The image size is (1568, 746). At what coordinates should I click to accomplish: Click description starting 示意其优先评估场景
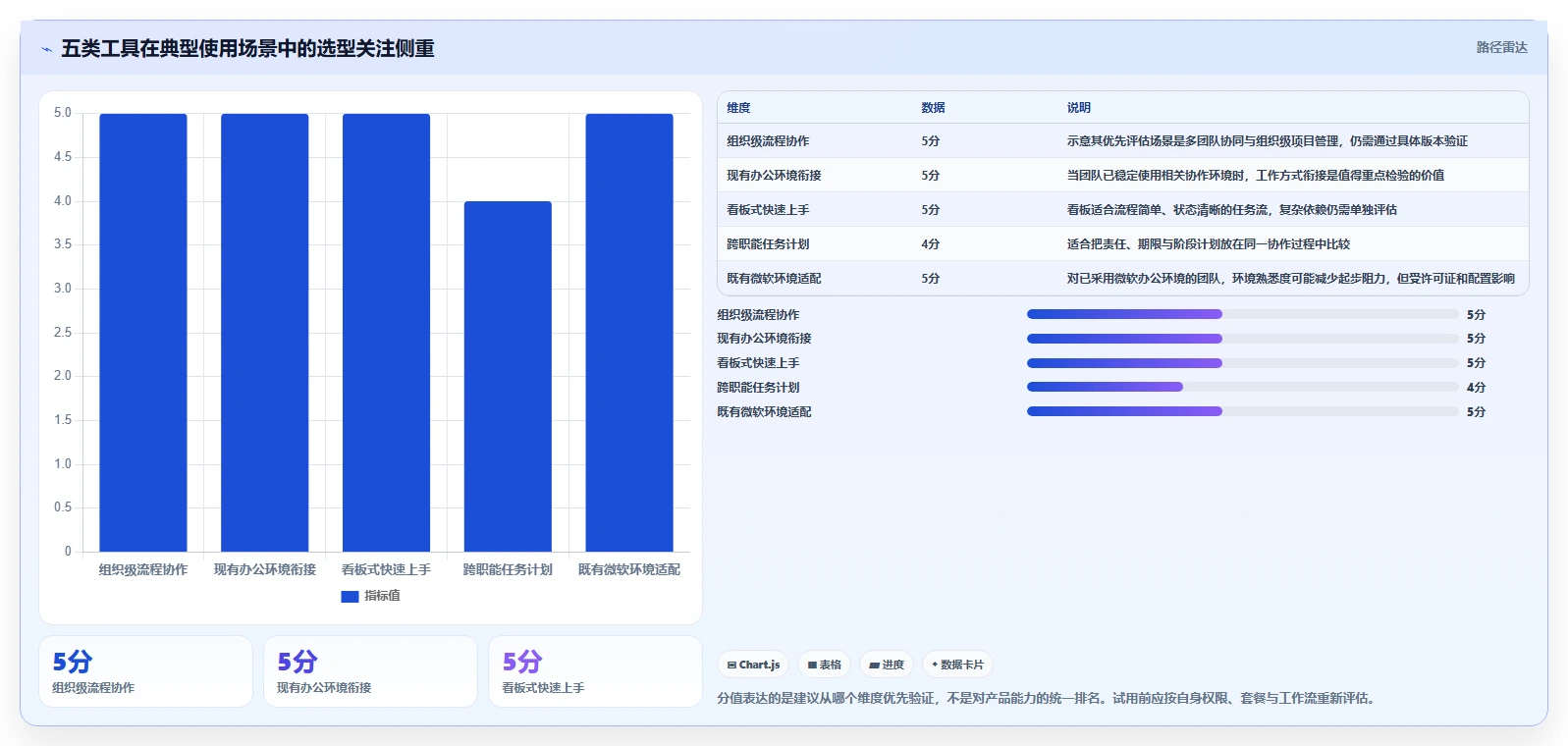pyautogui.click(x=1267, y=141)
